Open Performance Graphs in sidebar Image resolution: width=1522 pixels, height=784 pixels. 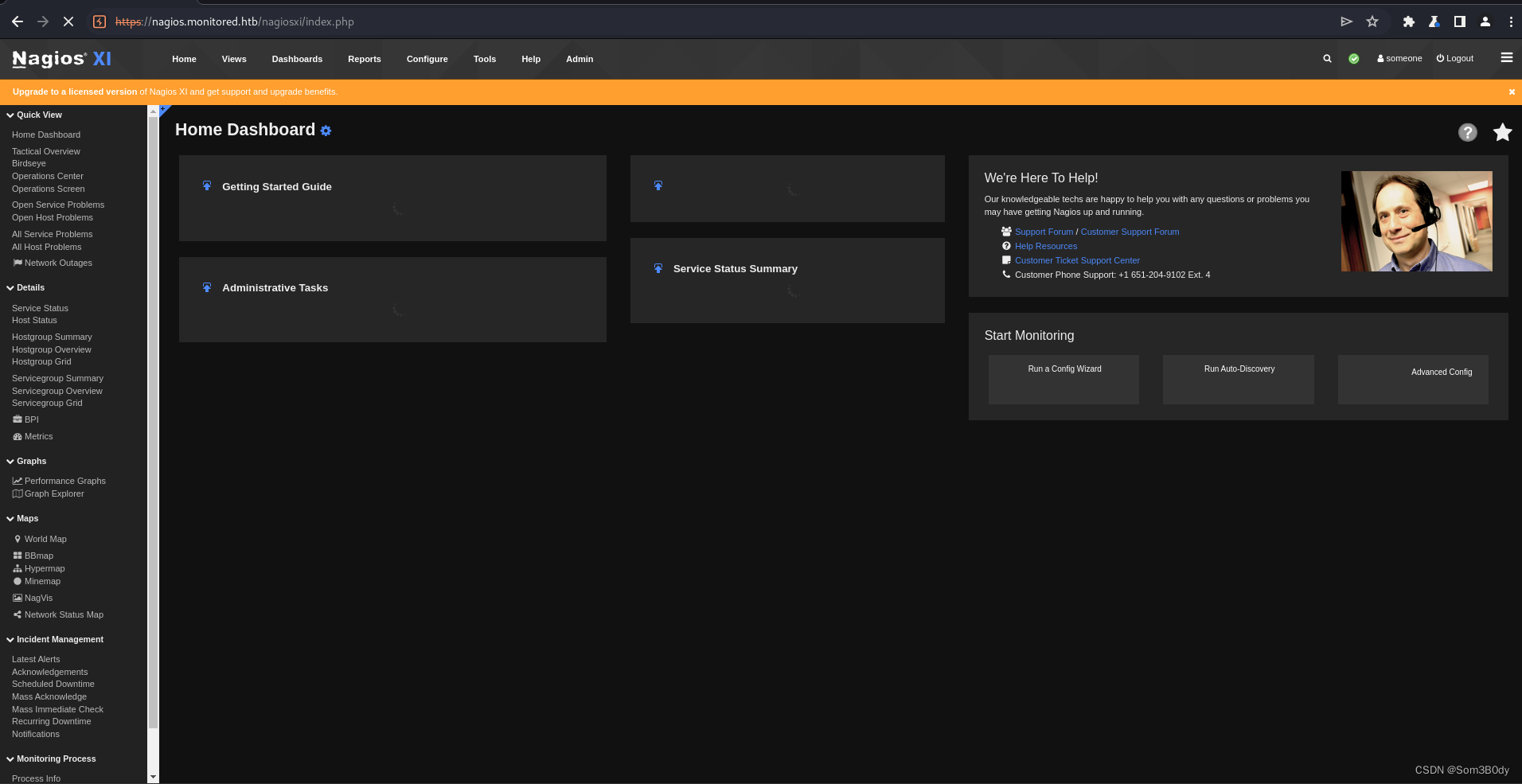tap(59, 481)
